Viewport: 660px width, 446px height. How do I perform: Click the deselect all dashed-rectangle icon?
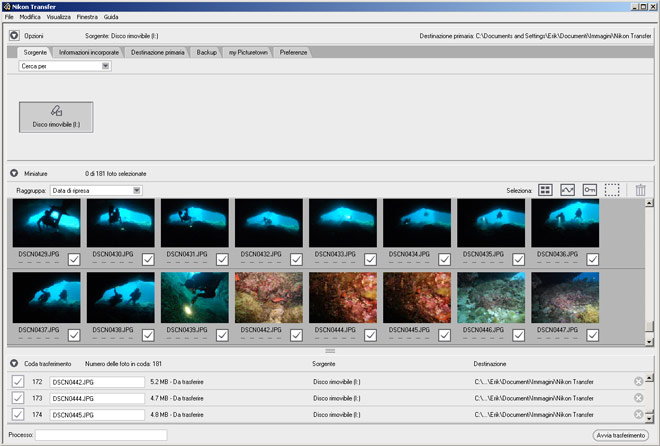613,190
